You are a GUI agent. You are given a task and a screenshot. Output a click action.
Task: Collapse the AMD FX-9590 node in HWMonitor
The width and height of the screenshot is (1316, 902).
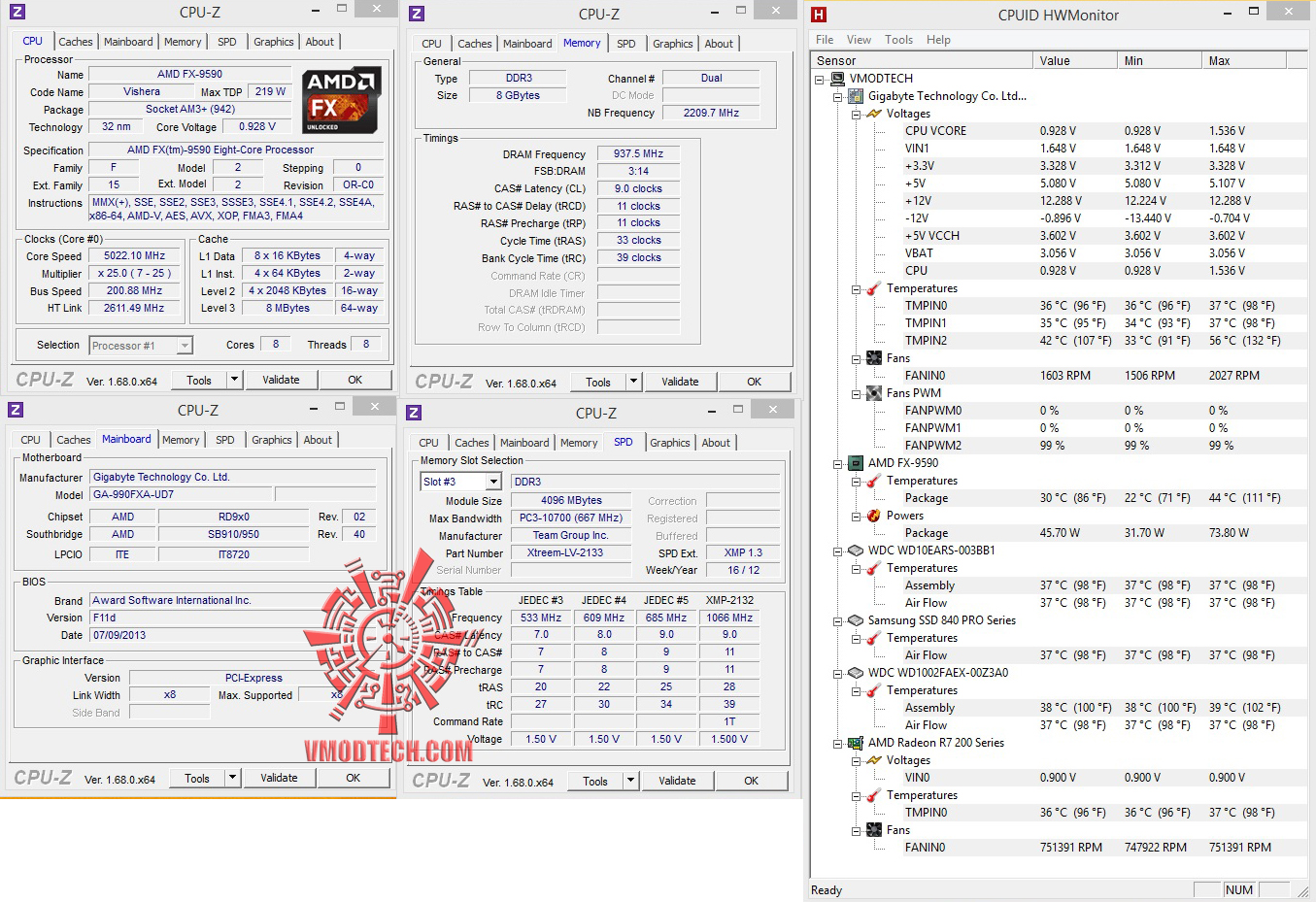pos(837,463)
